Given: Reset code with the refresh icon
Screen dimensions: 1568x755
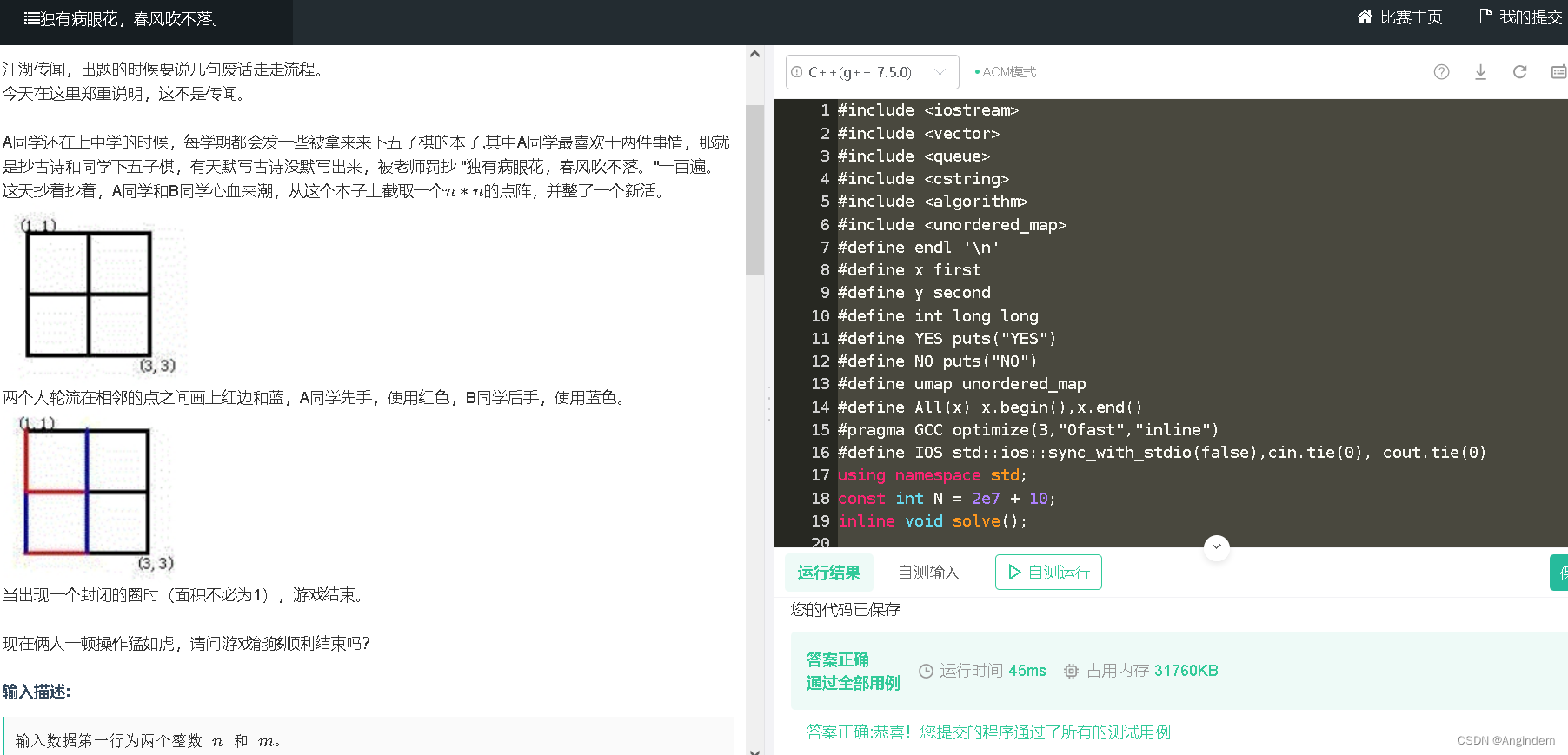Looking at the screenshot, I should click(x=1519, y=72).
